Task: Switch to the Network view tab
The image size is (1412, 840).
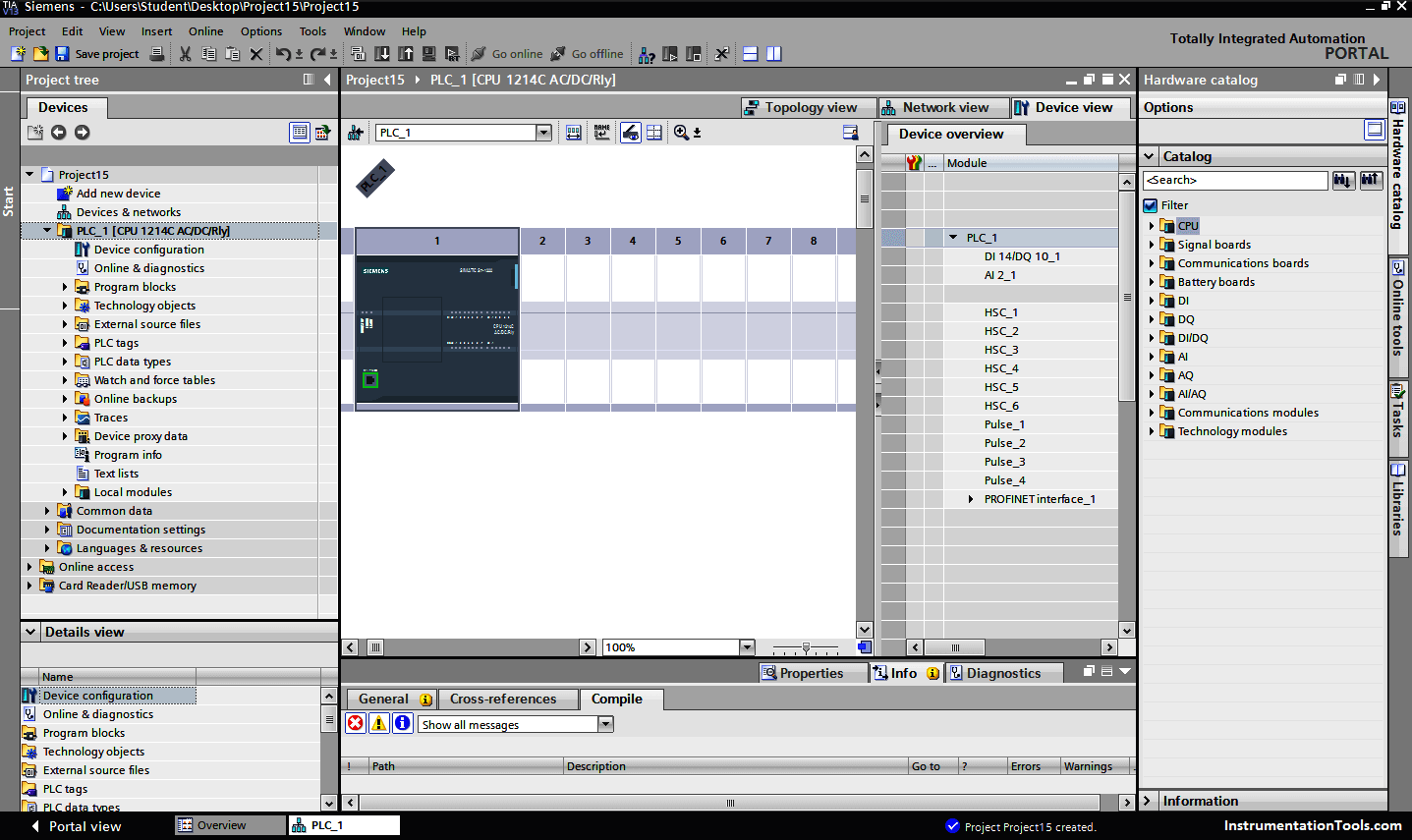Action: [943, 107]
